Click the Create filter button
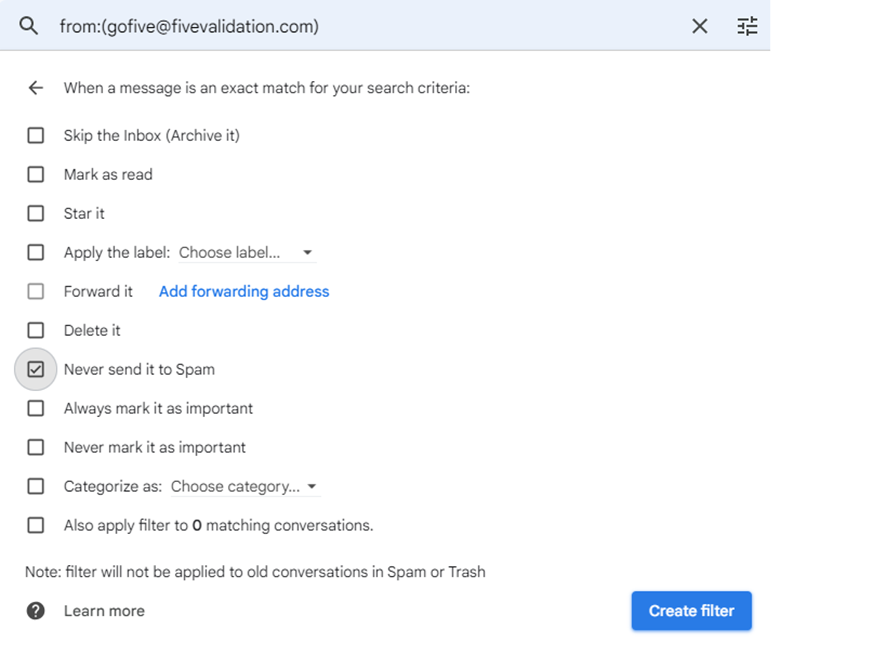The image size is (886, 654). pos(691,610)
